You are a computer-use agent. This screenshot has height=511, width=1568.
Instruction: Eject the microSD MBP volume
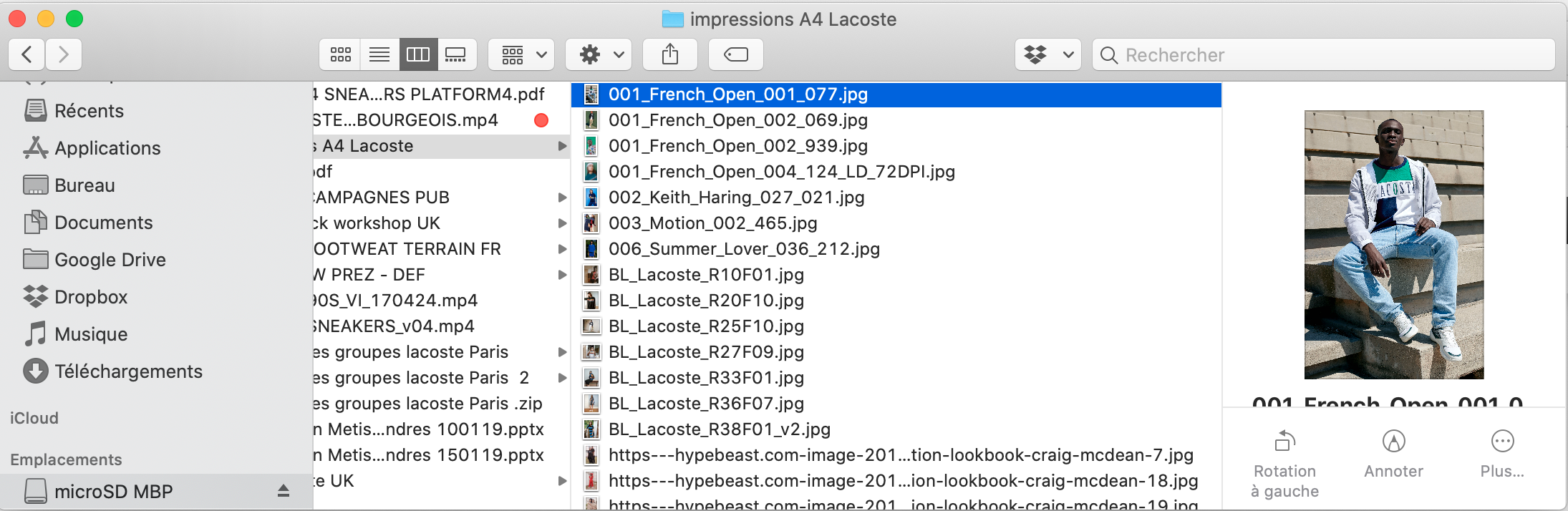284,491
